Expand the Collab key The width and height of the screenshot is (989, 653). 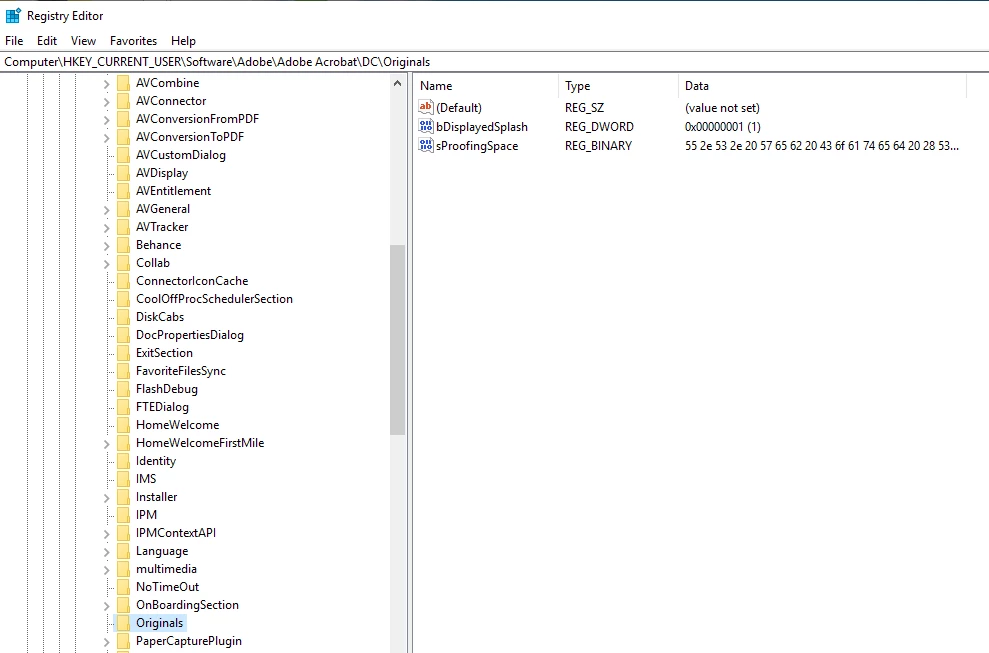coord(106,263)
